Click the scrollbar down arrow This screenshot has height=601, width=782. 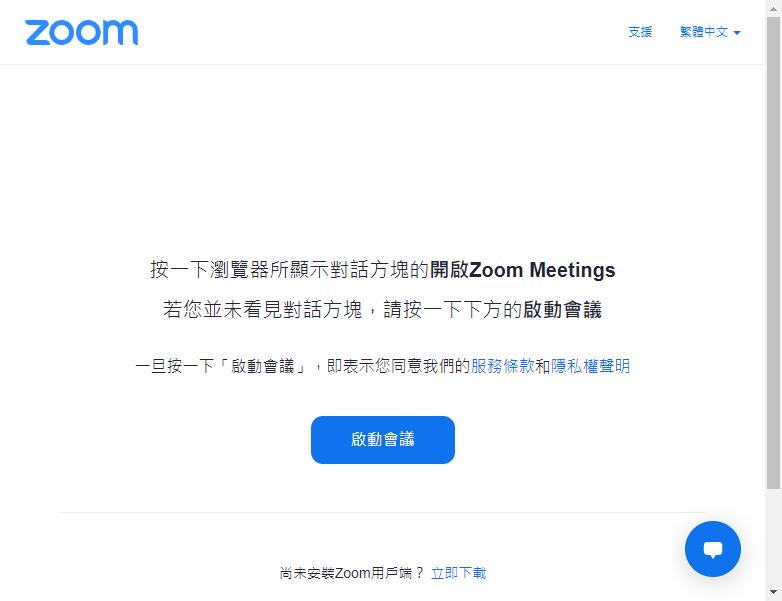pos(773,592)
